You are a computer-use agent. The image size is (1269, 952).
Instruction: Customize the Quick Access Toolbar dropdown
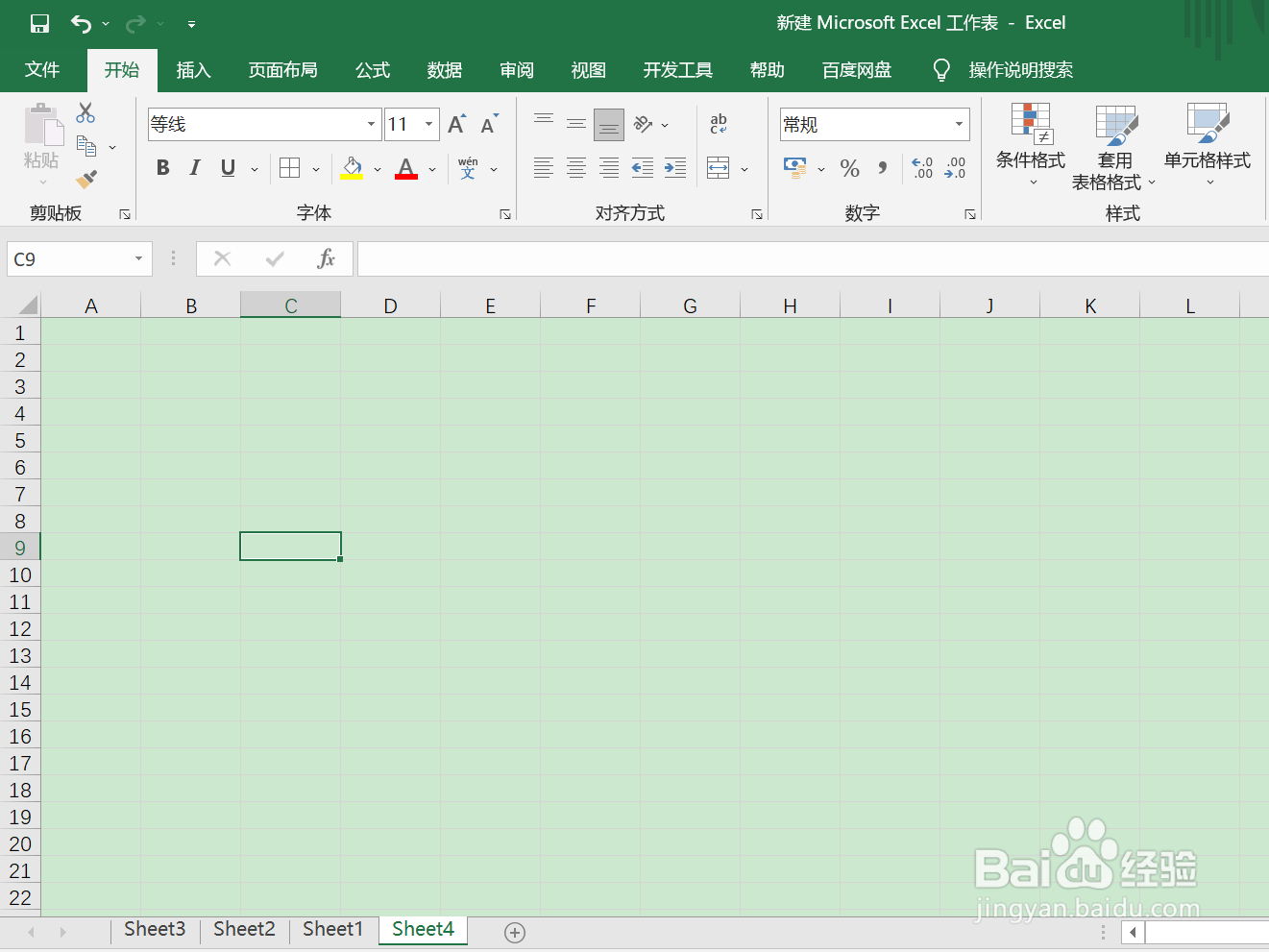(x=191, y=24)
